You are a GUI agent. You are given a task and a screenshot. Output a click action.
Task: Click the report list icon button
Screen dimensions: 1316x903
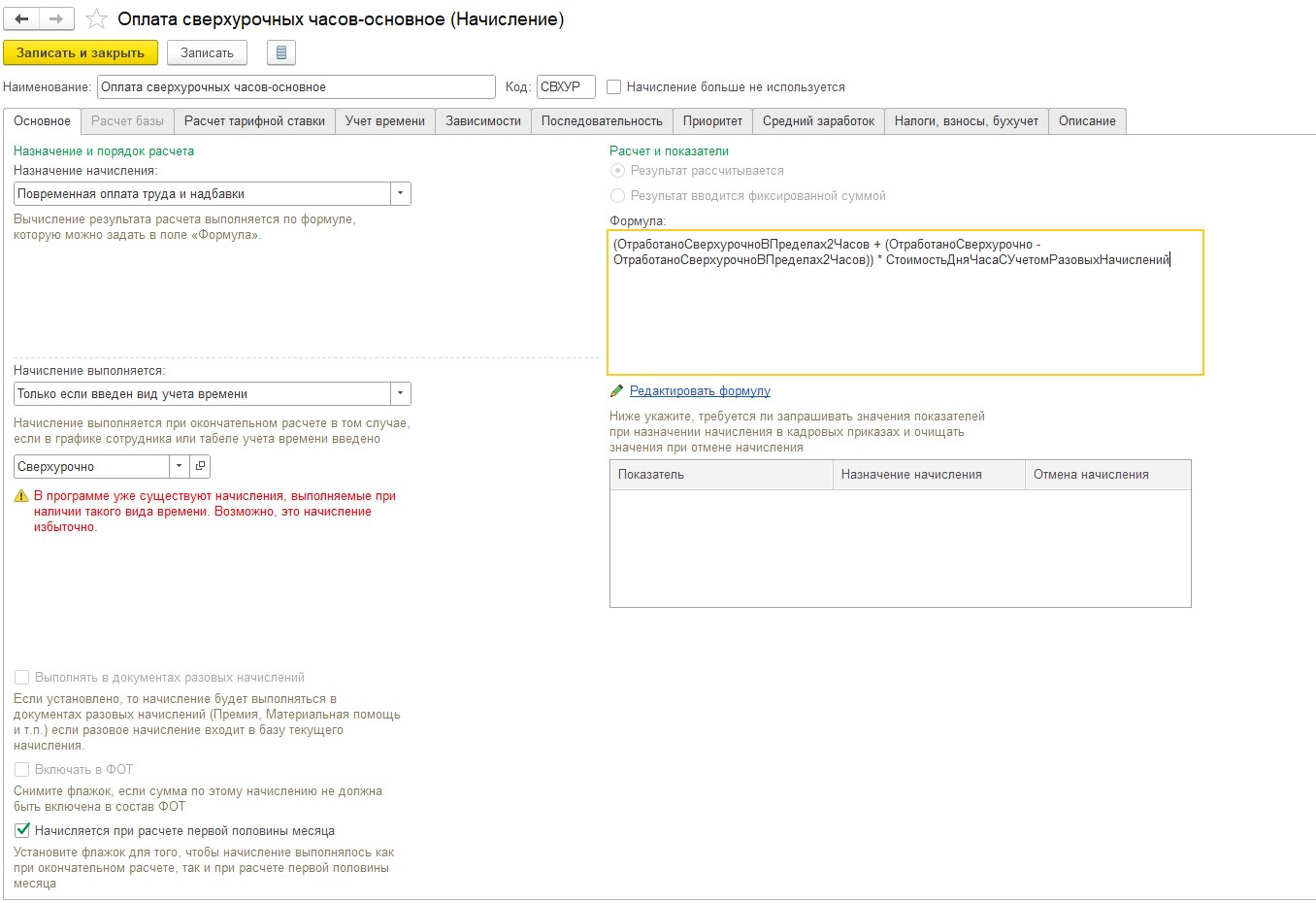point(280,52)
